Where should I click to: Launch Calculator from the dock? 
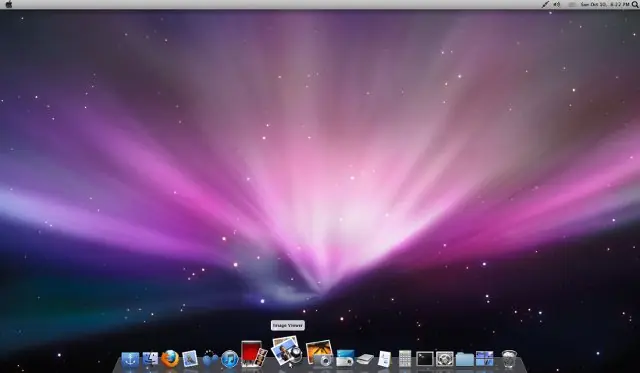pyautogui.click(x=405, y=359)
